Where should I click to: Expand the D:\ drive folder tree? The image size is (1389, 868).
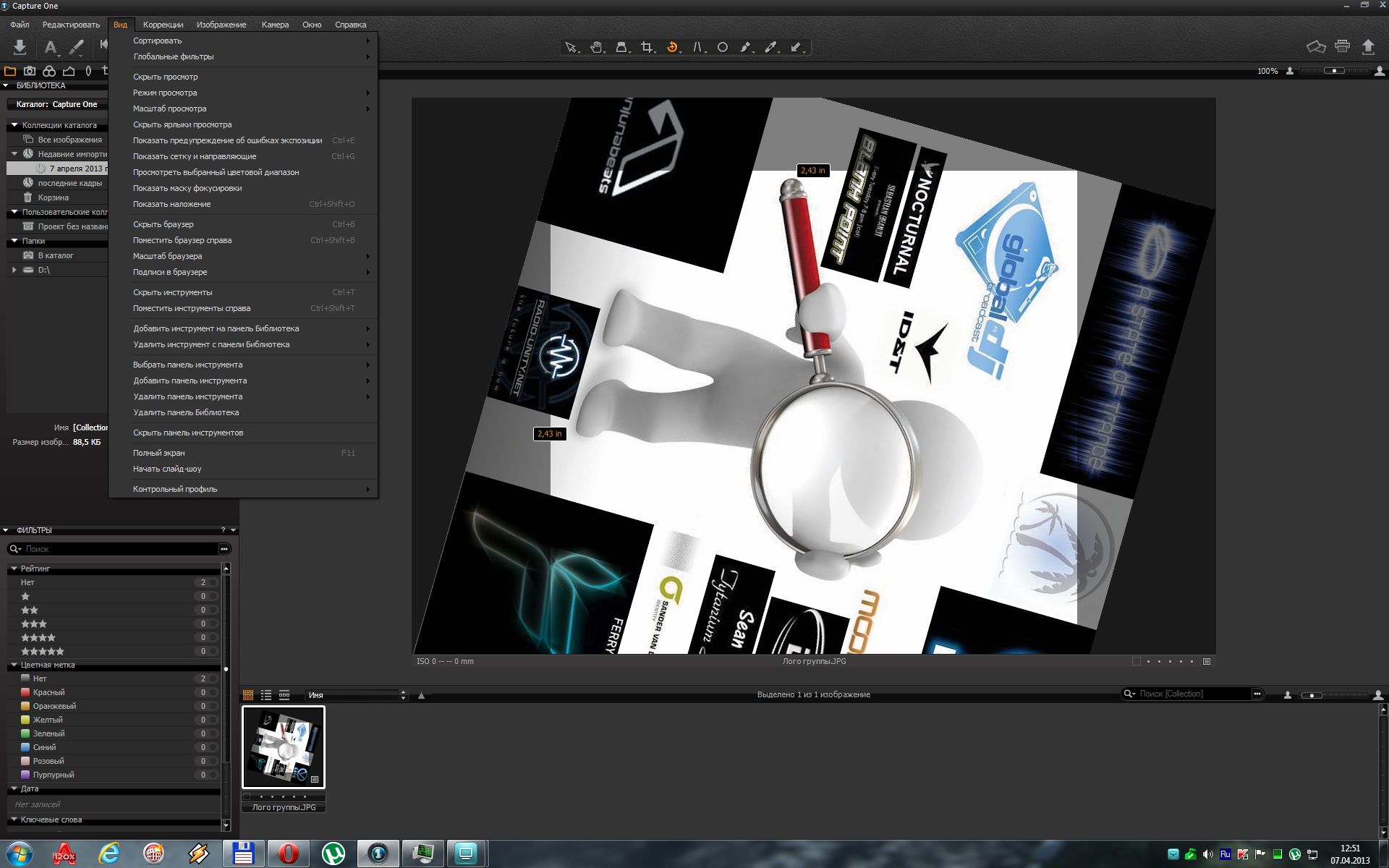[x=14, y=270]
